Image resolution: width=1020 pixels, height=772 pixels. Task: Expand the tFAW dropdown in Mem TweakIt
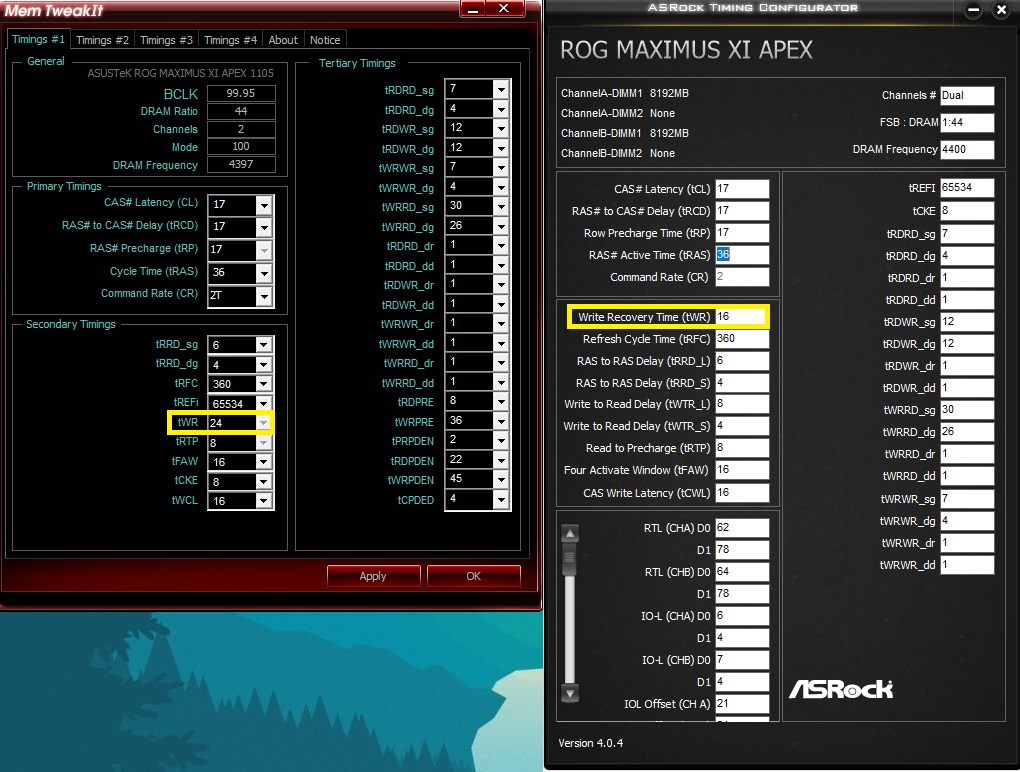(263, 462)
